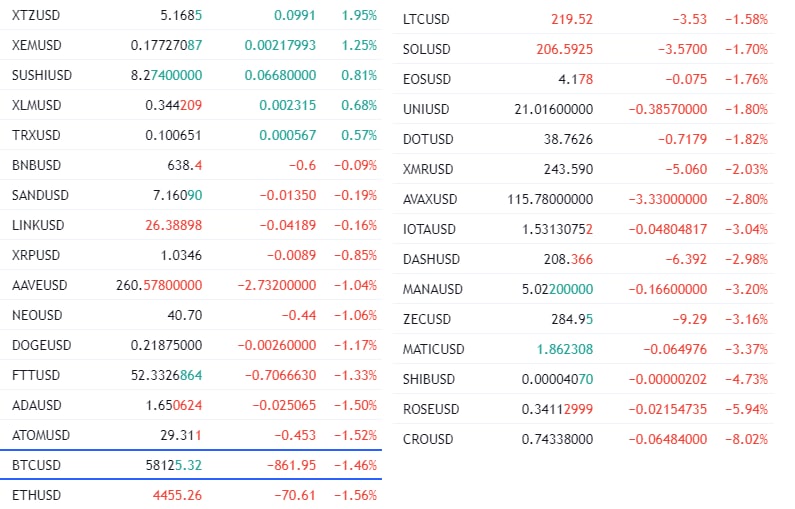Click UNIUSD change -0.38570000
795x509 pixels.
click(x=668, y=109)
